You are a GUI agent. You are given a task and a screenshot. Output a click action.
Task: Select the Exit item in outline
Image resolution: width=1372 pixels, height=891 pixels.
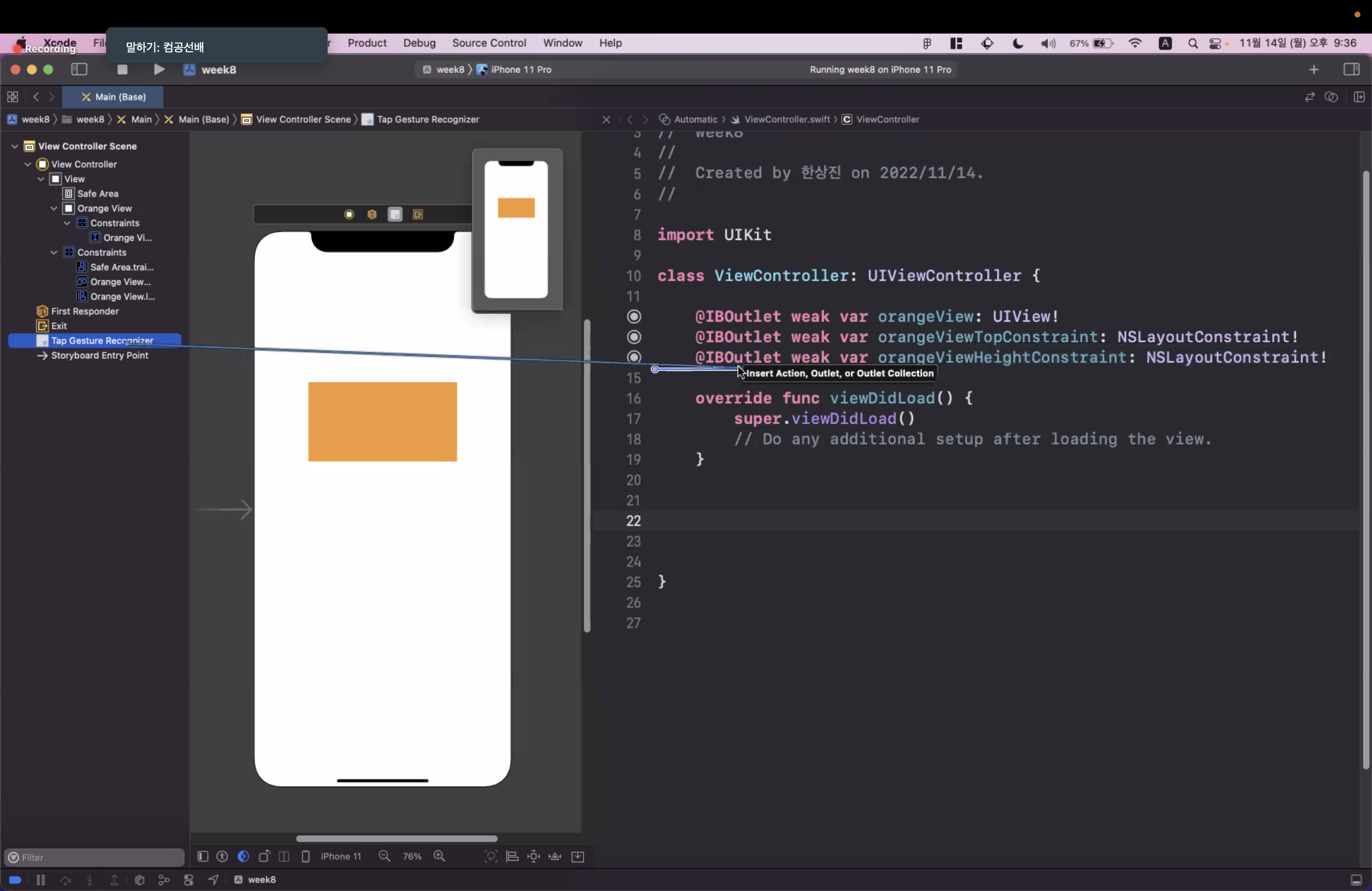59,326
